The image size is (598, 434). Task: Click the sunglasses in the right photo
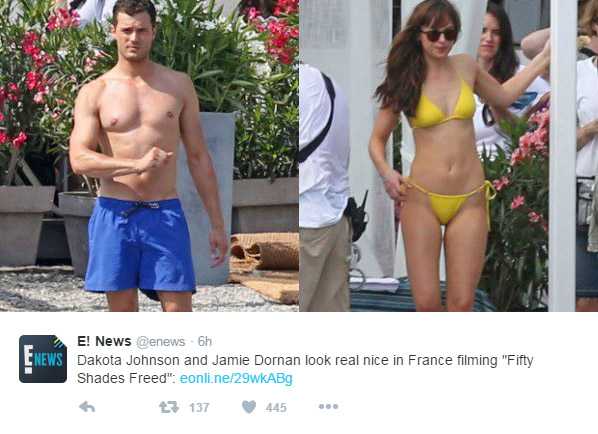coord(439,35)
